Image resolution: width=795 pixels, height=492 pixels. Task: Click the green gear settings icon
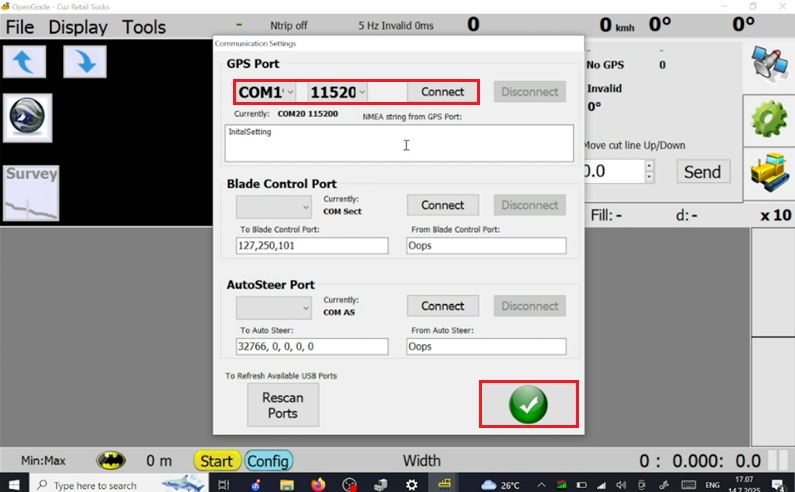tap(768, 120)
